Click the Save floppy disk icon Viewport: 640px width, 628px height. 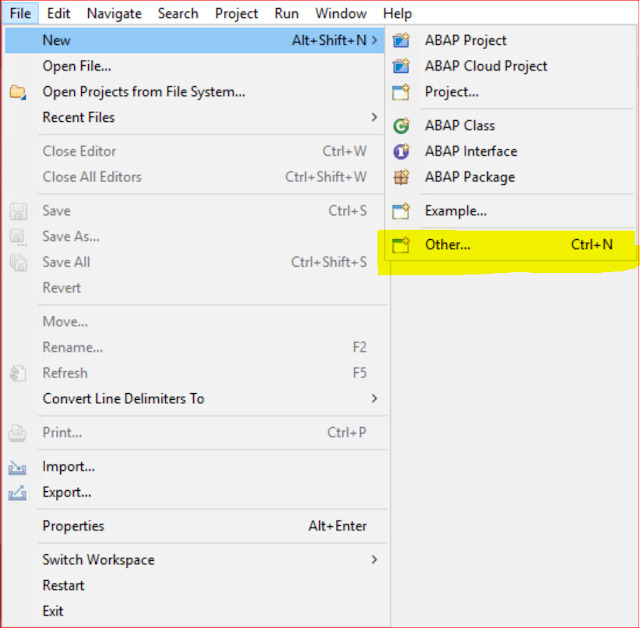(18, 211)
